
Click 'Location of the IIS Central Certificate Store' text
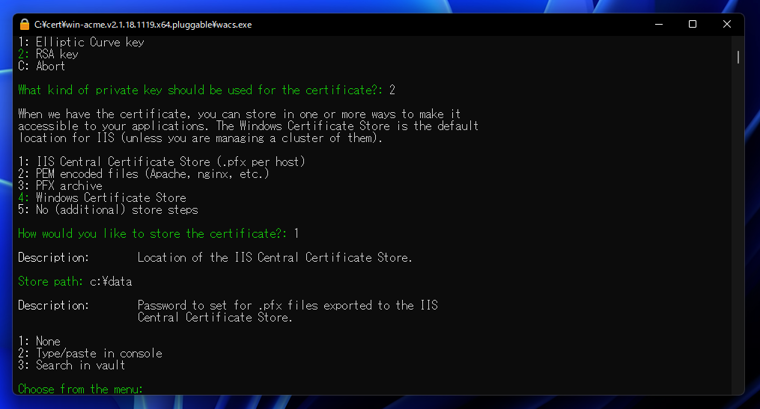pyautogui.click(x=274, y=258)
